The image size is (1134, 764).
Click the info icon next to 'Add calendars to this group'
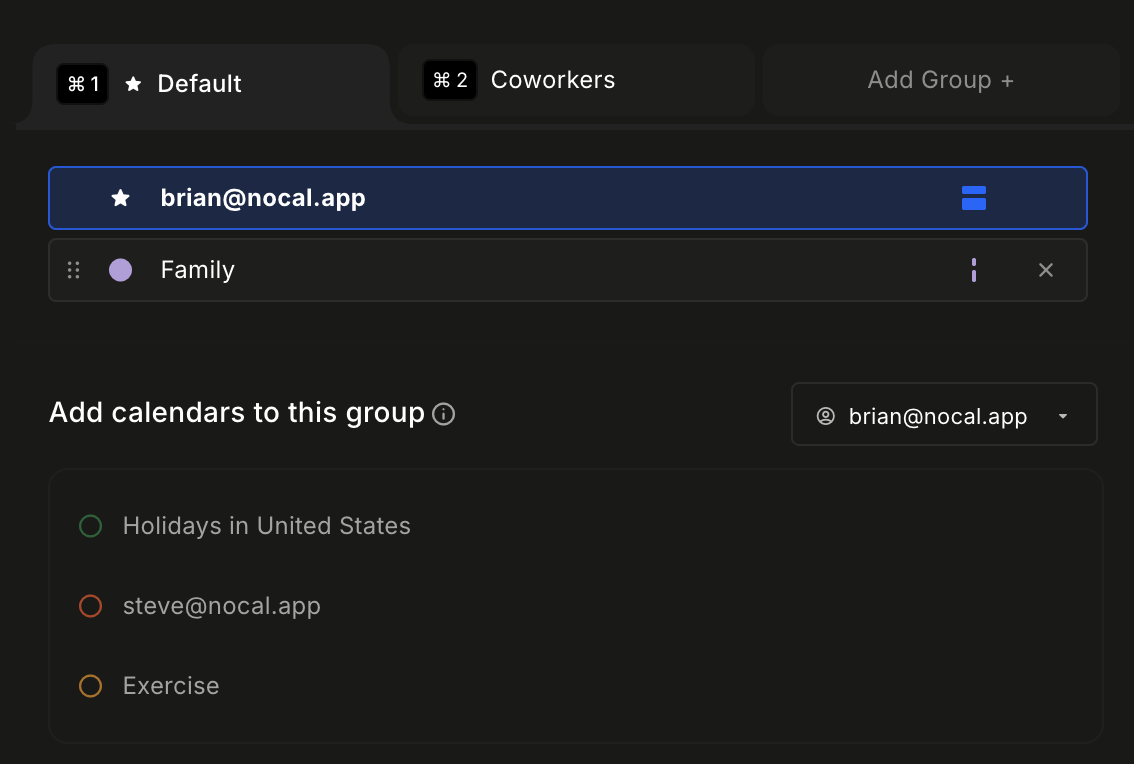coord(443,414)
